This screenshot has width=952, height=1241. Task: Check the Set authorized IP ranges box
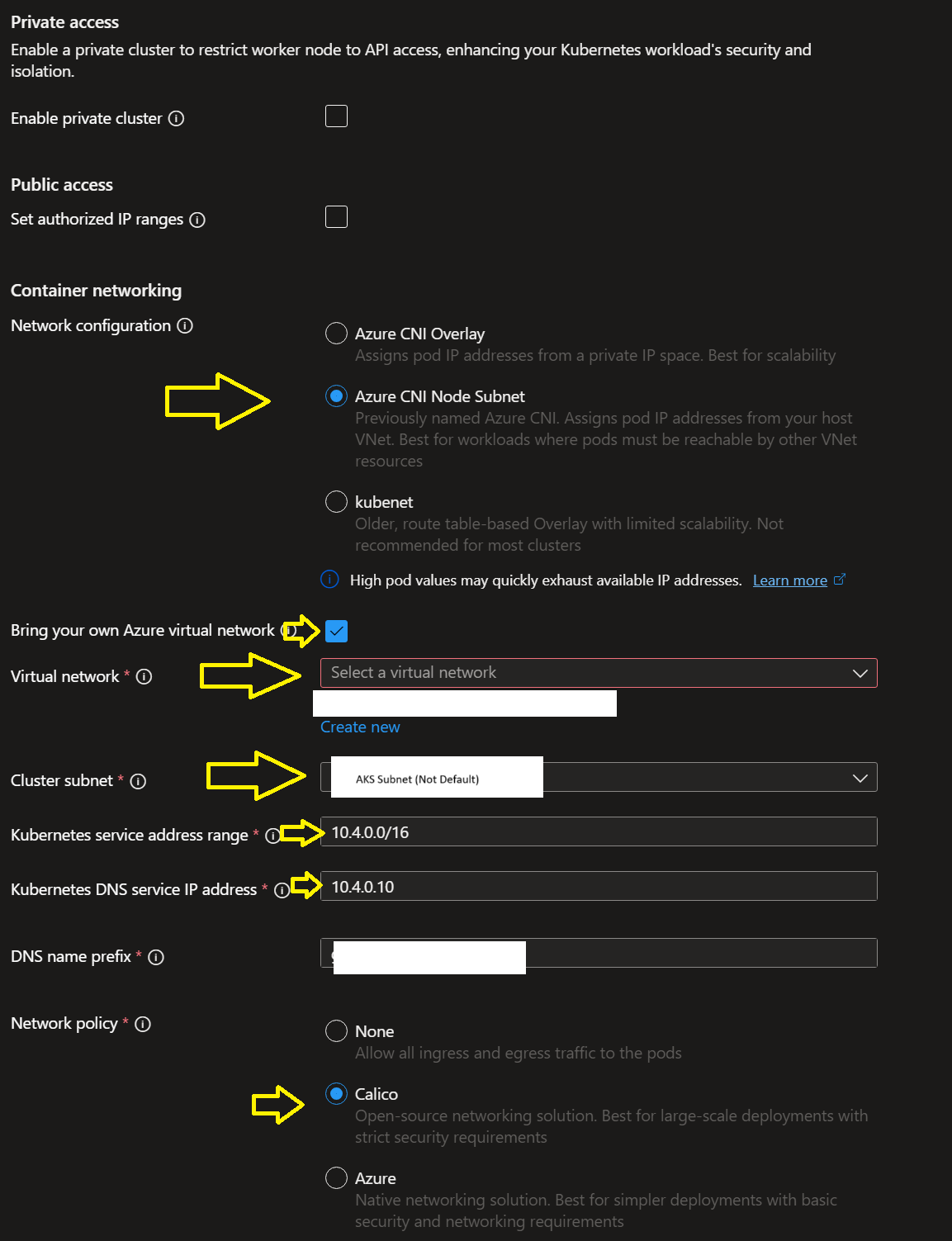[x=336, y=217]
